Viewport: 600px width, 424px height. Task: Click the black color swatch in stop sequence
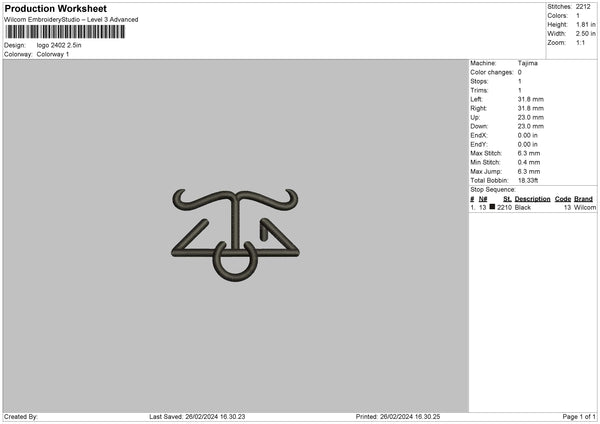pos(492,207)
